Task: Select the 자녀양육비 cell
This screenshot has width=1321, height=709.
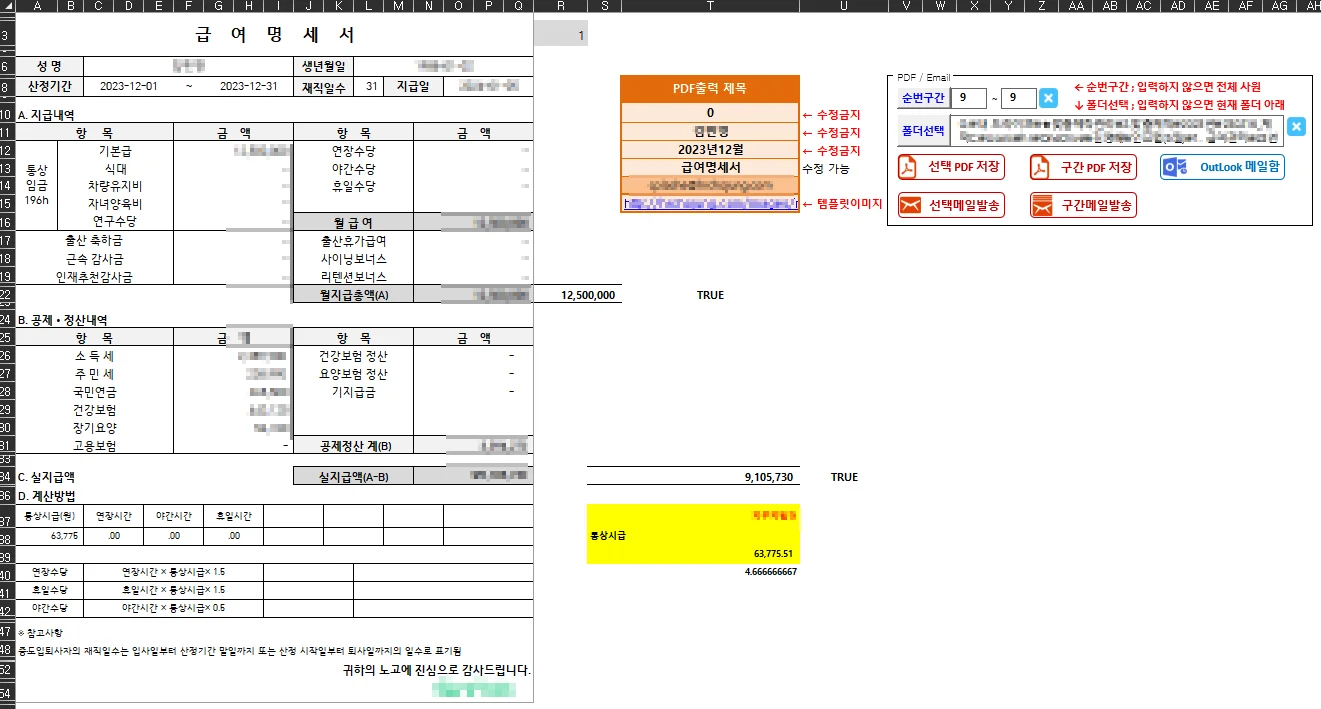Action: point(116,203)
